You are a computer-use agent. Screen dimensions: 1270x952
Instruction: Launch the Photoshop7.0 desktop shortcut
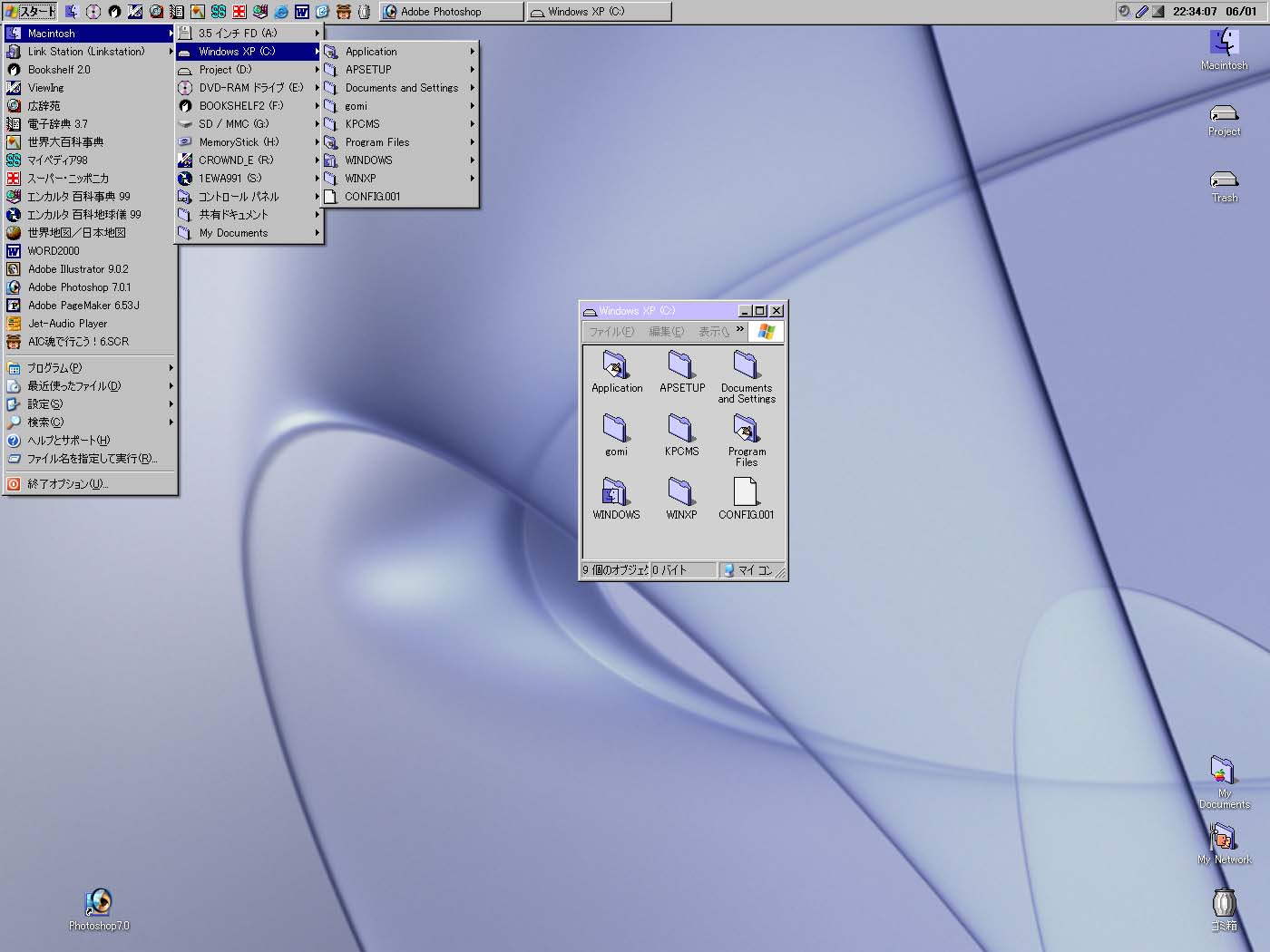pyautogui.click(x=99, y=909)
